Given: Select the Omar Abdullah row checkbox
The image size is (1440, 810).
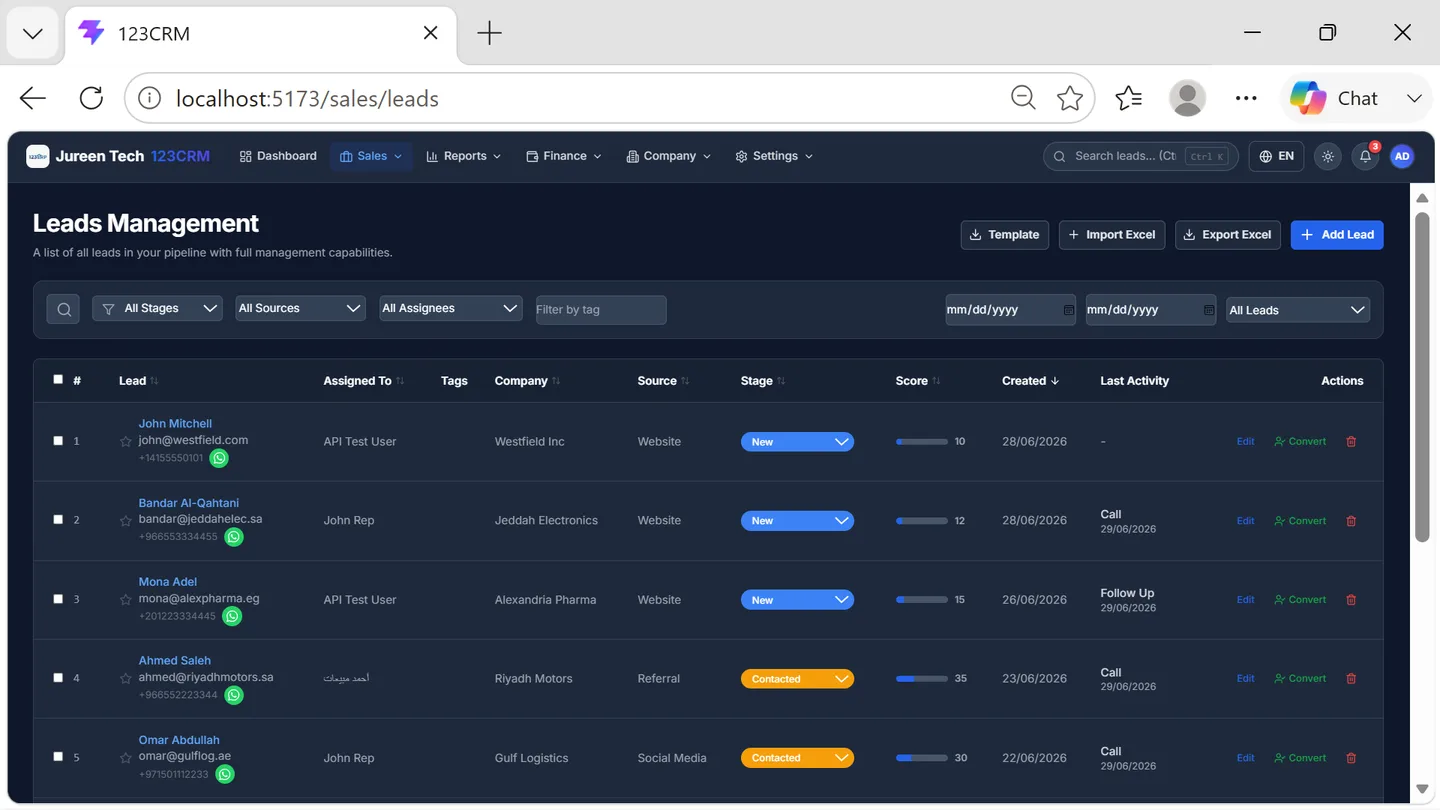Looking at the screenshot, I should (58, 756).
